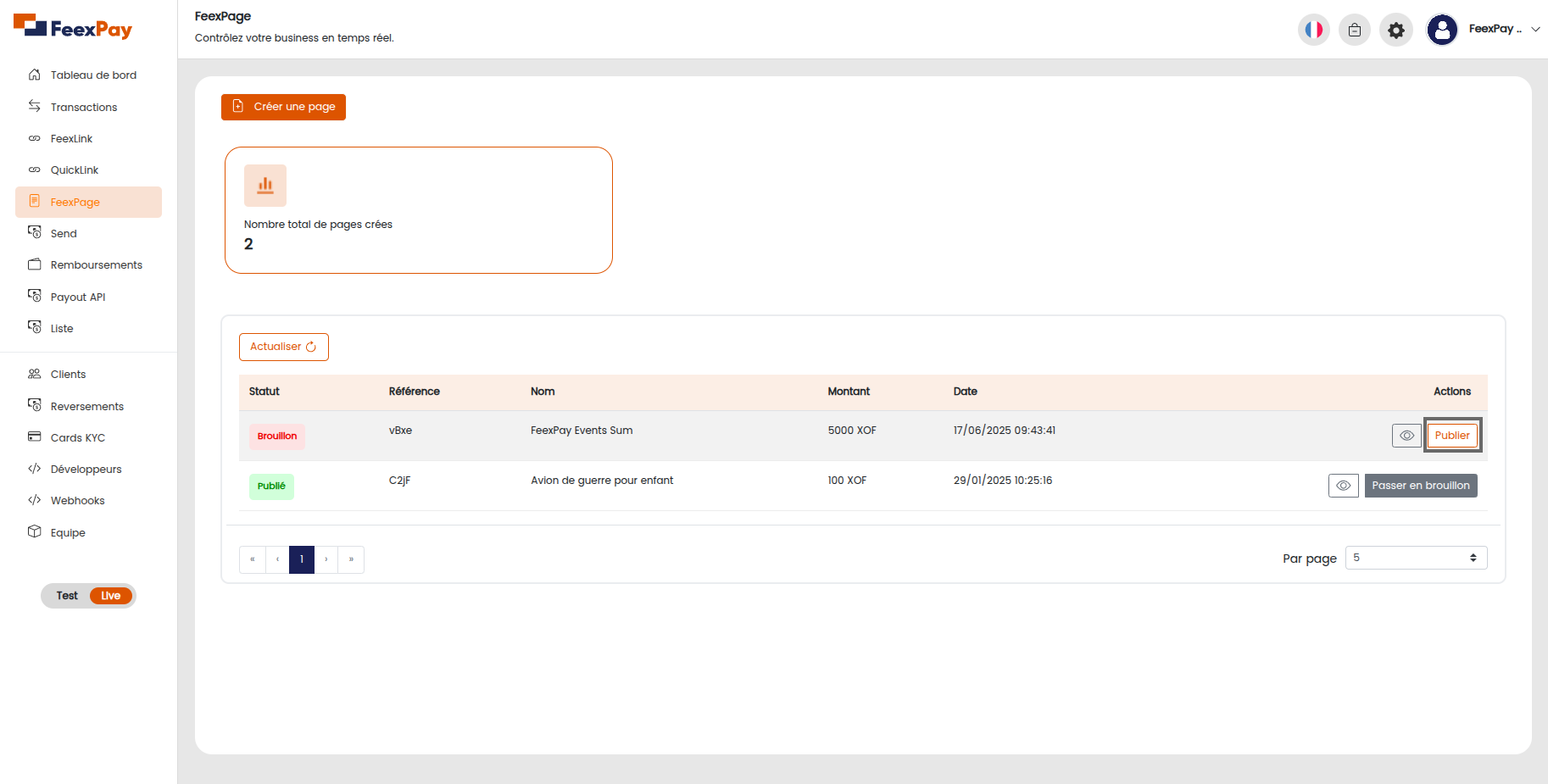Switch to Test mode
Image resolution: width=1548 pixels, height=784 pixels.
[x=67, y=596]
